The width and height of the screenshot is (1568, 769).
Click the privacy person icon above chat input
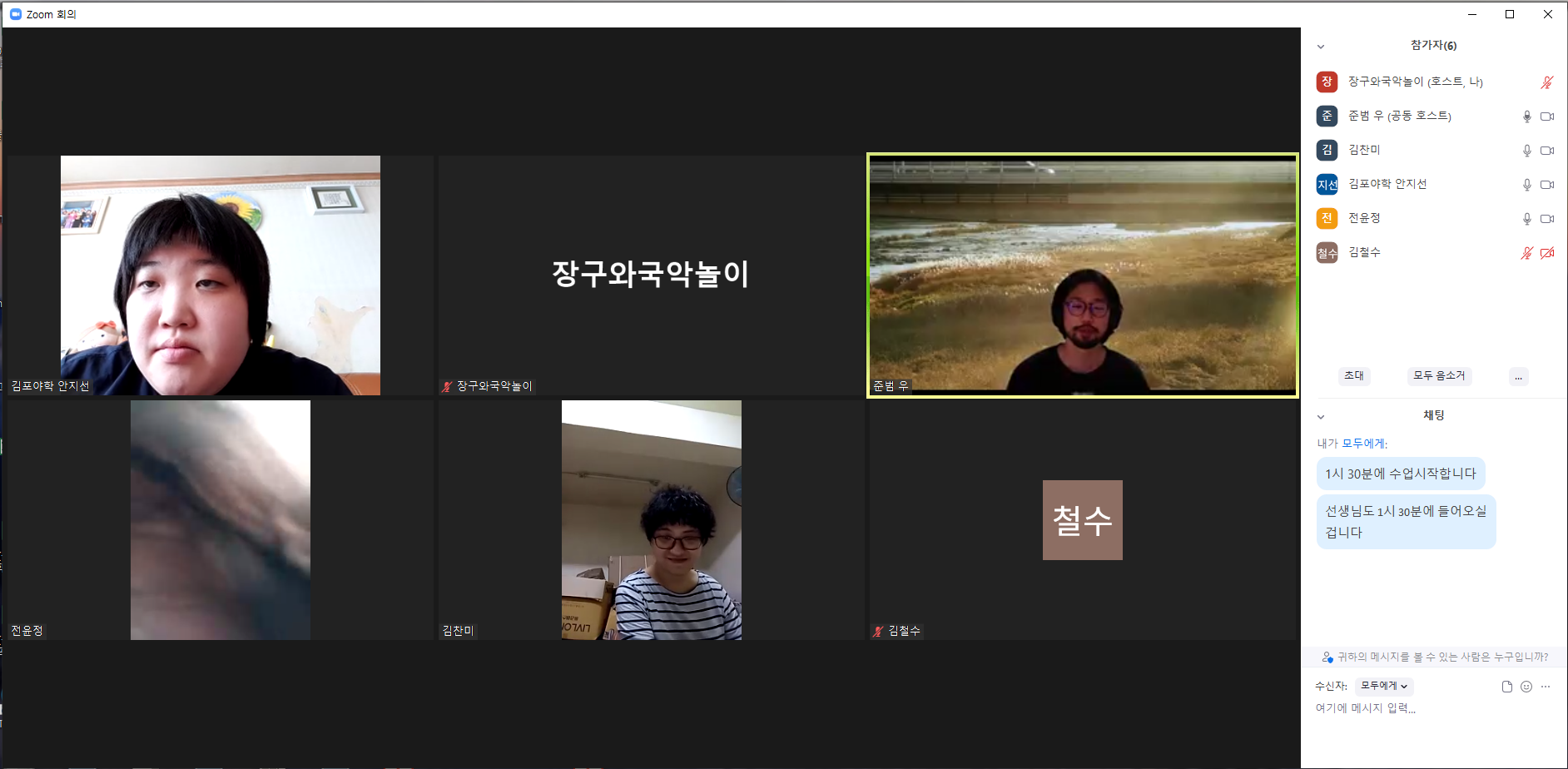pos(1327,657)
